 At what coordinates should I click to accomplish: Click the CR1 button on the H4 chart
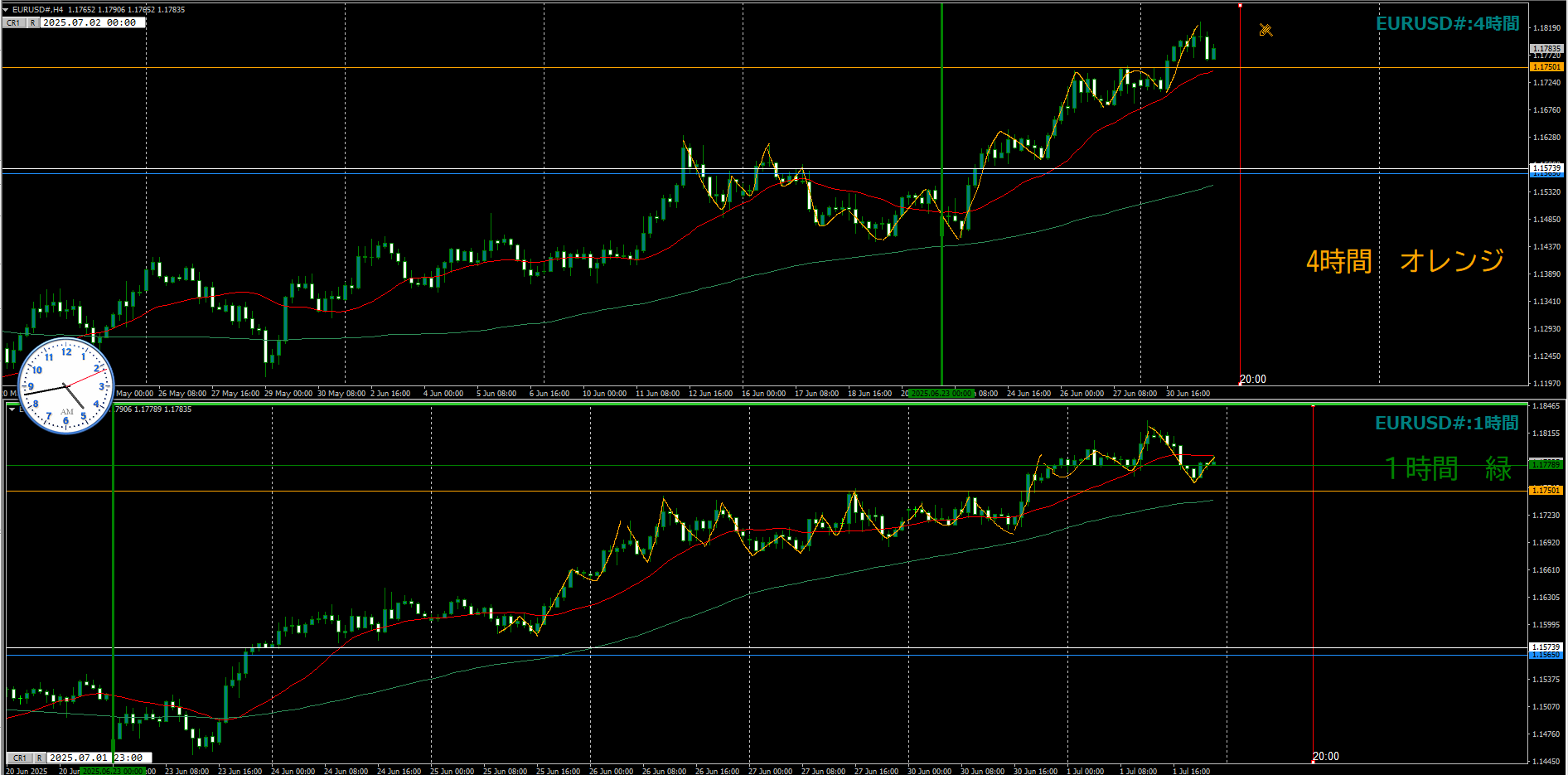(14, 23)
